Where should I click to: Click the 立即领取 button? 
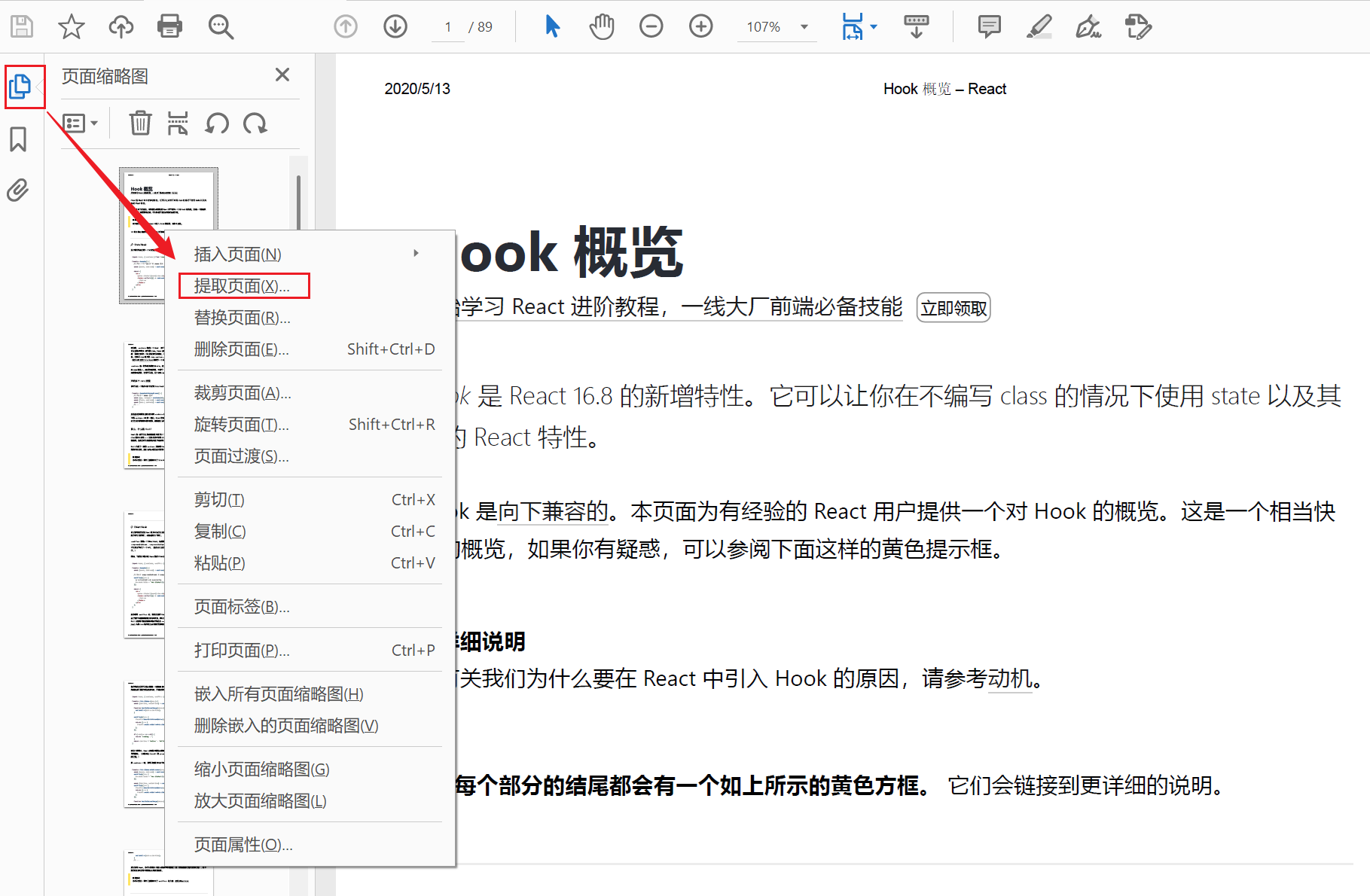point(952,307)
